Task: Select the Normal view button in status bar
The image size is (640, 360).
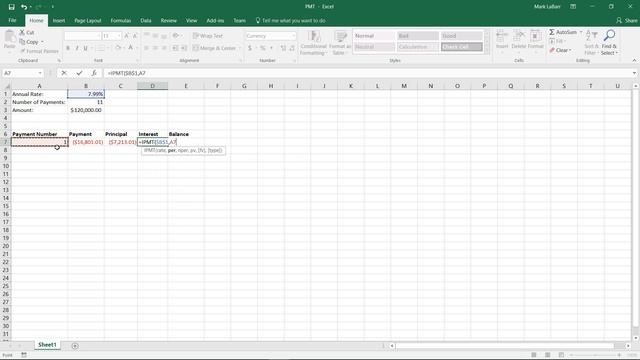Action: 533,355
